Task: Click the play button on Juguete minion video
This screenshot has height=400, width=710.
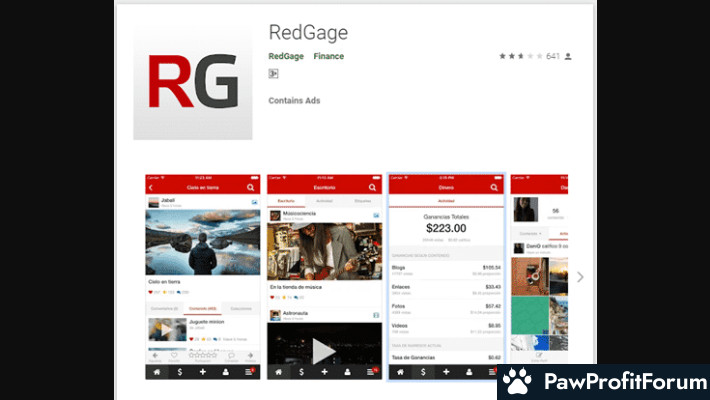Action: point(167,329)
